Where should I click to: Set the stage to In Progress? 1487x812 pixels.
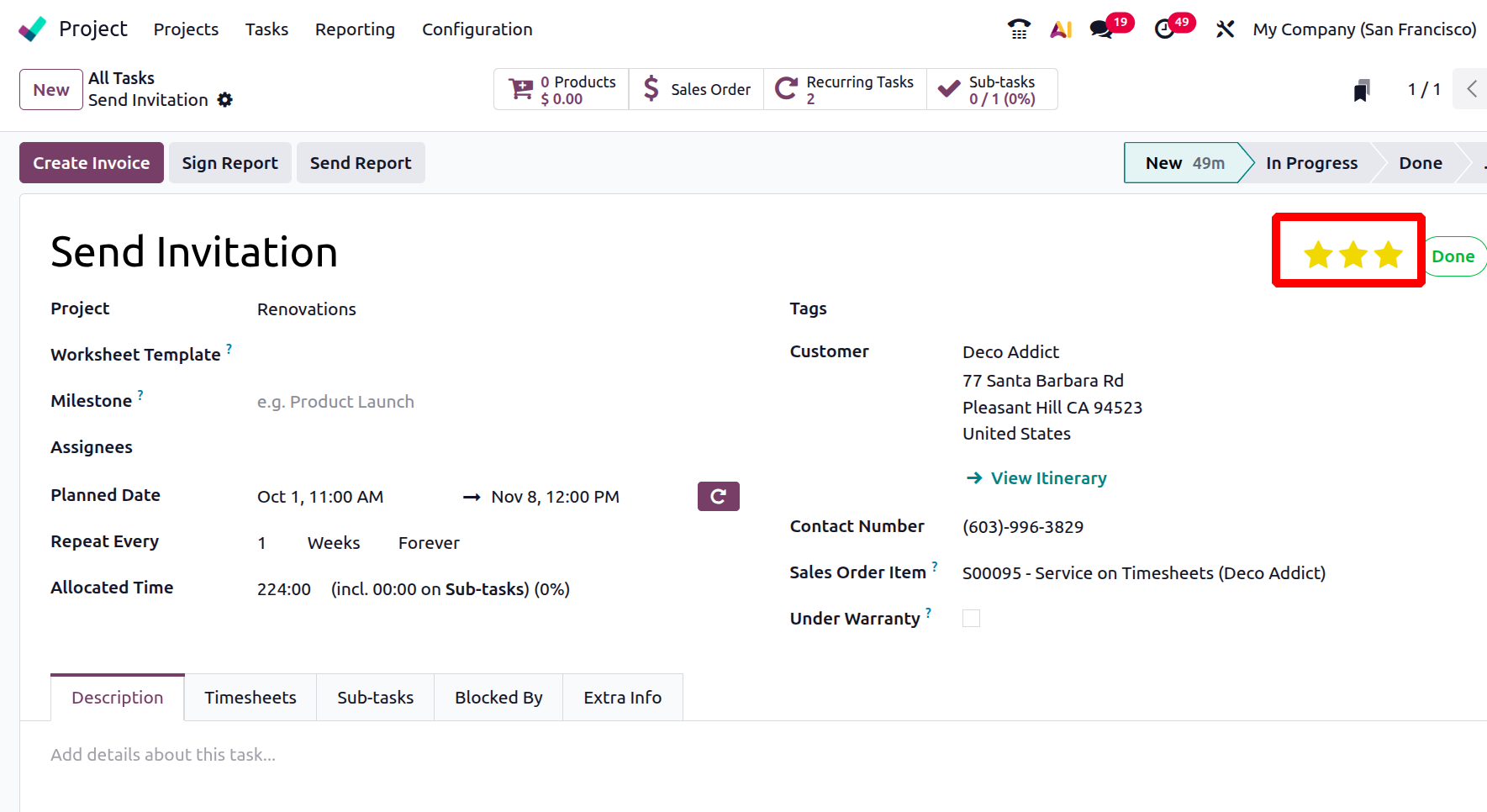pyautogui.click(x=1311, y=163)
